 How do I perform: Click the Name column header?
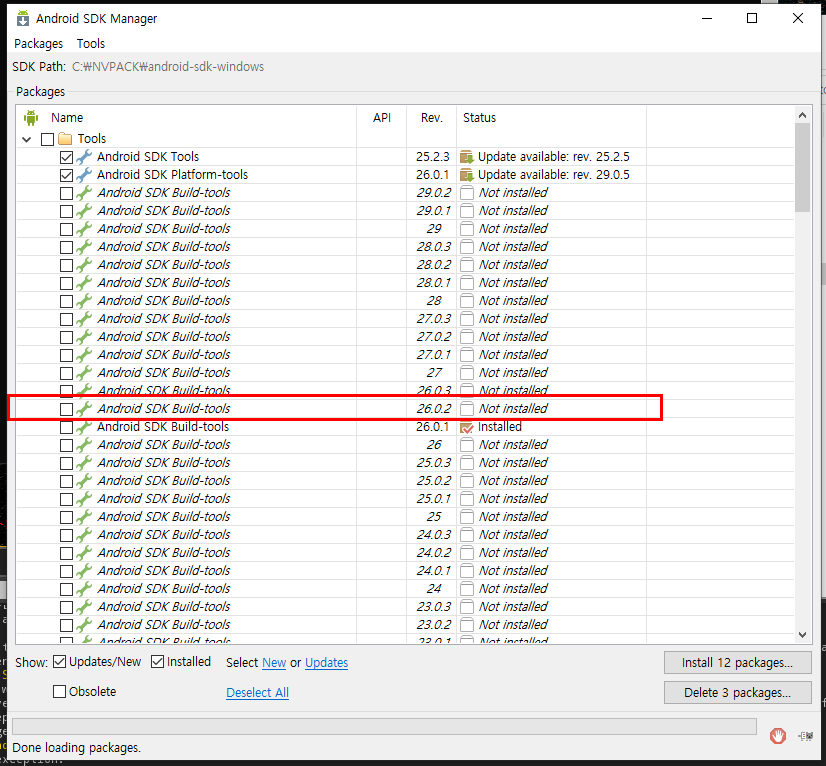pos(67,117)
